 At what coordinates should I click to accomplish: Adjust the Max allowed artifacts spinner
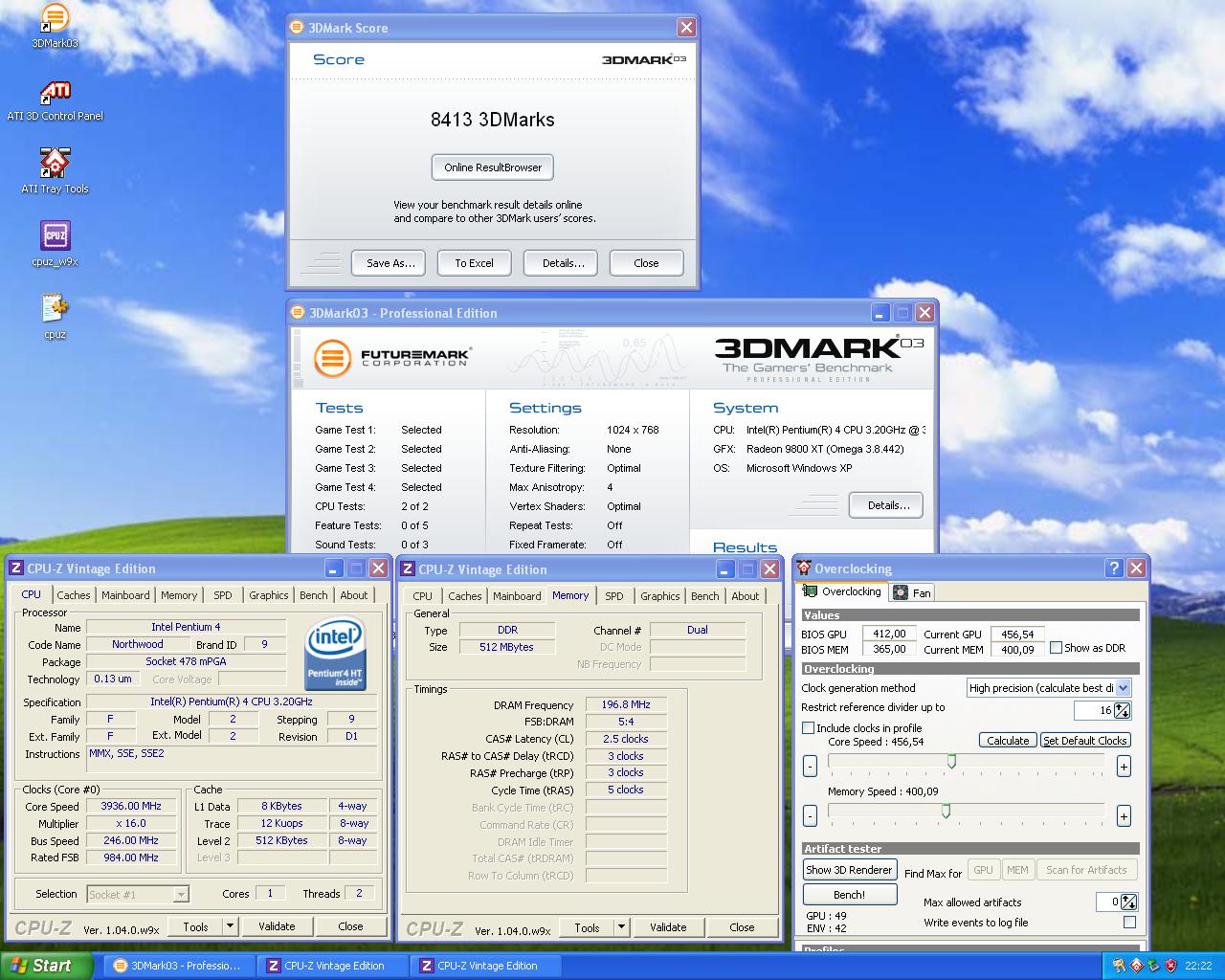point(1129,902)
